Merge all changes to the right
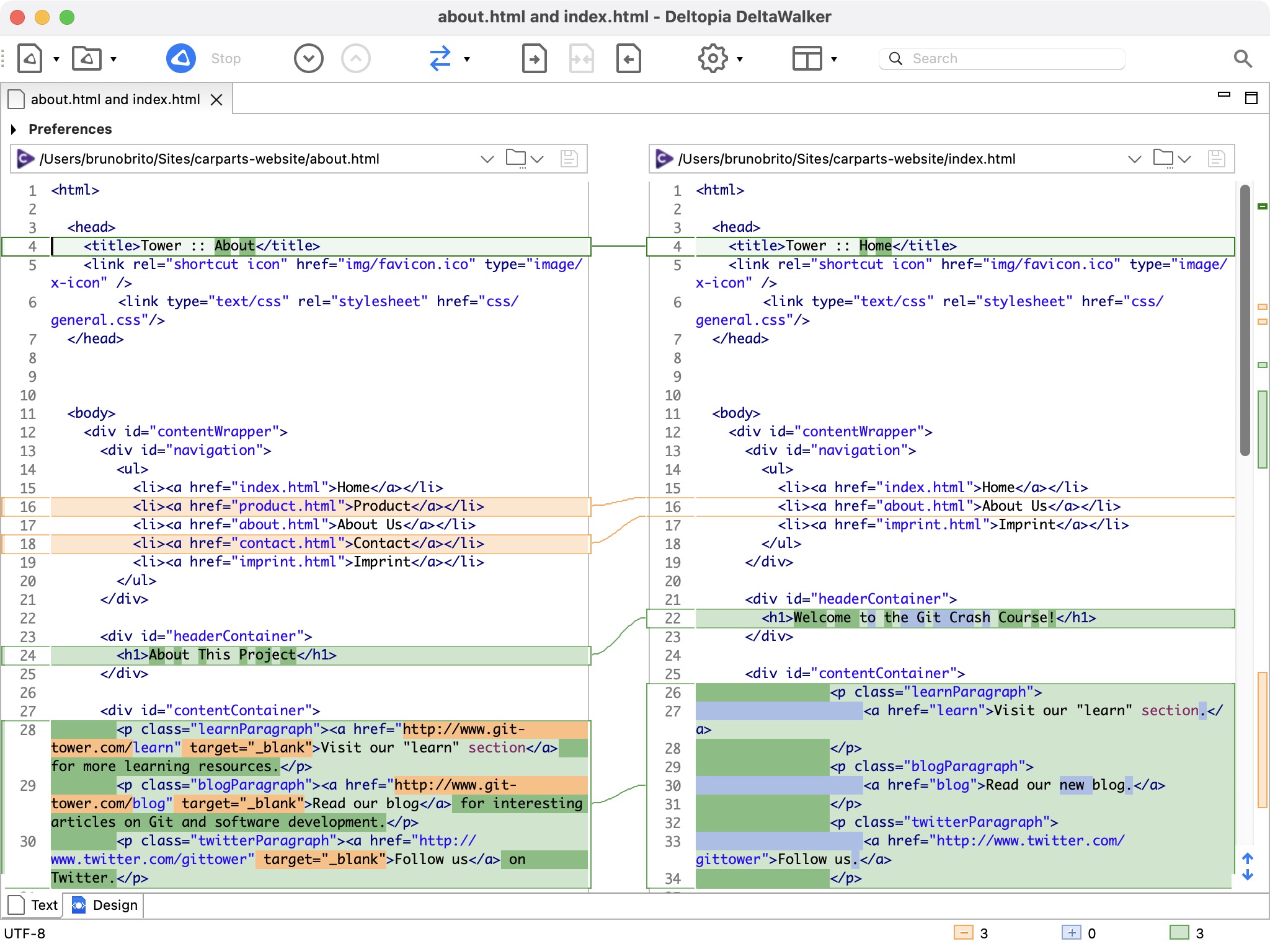This screenshot has width=1270, height=952. 534,58
